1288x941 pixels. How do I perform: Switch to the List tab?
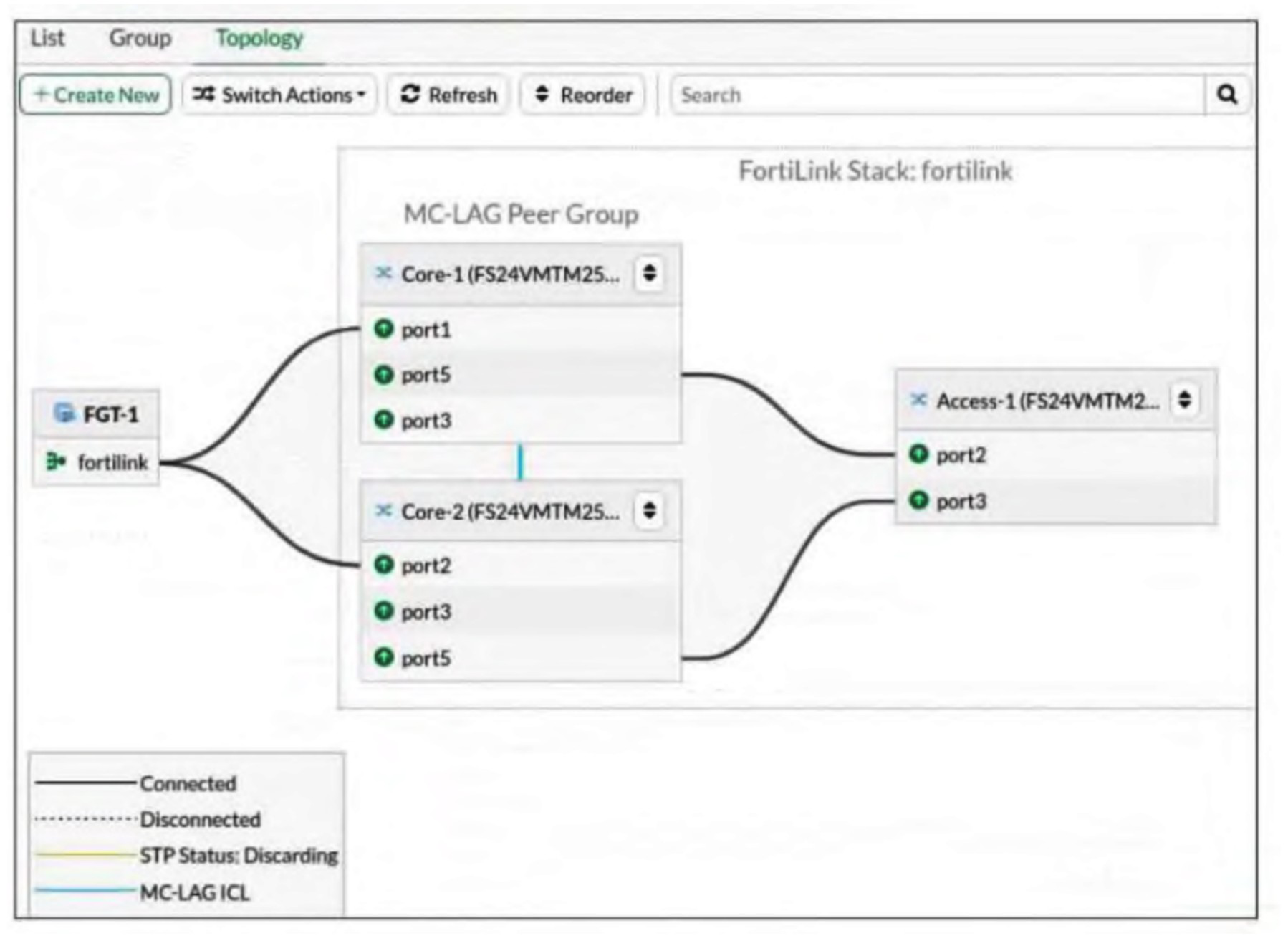coord(47,38)
